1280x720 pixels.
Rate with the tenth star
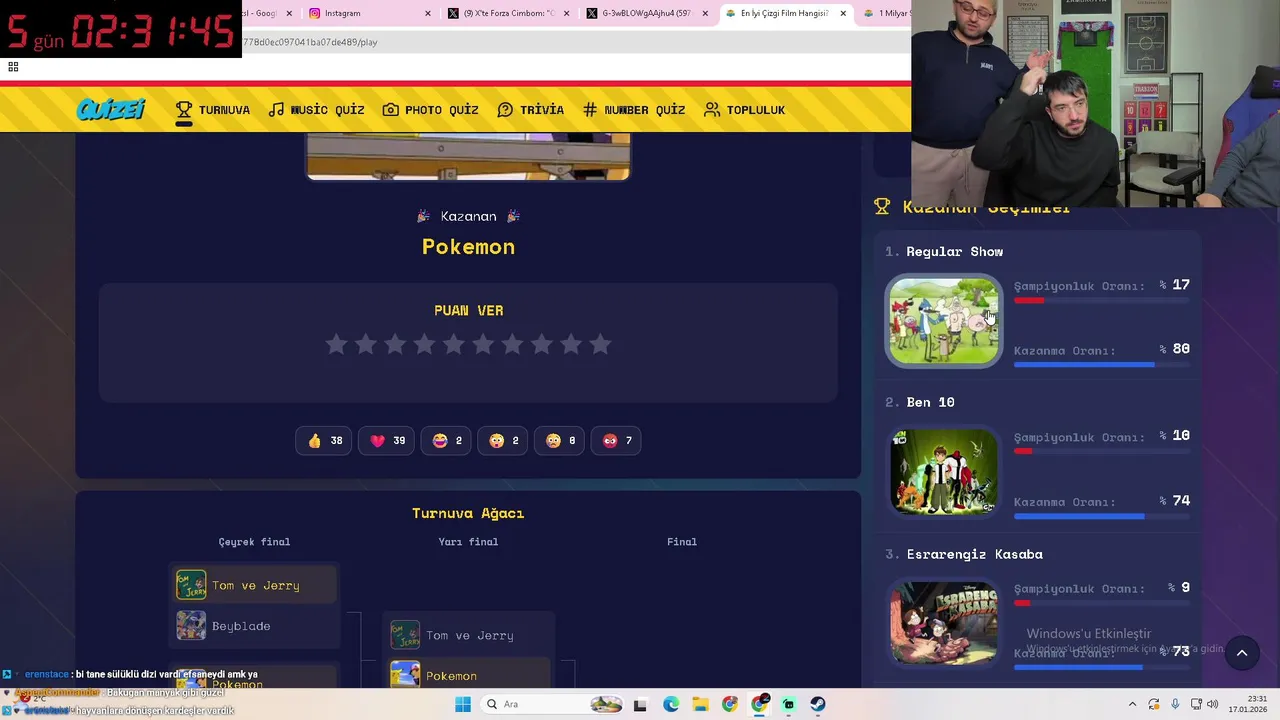[600, 344]
